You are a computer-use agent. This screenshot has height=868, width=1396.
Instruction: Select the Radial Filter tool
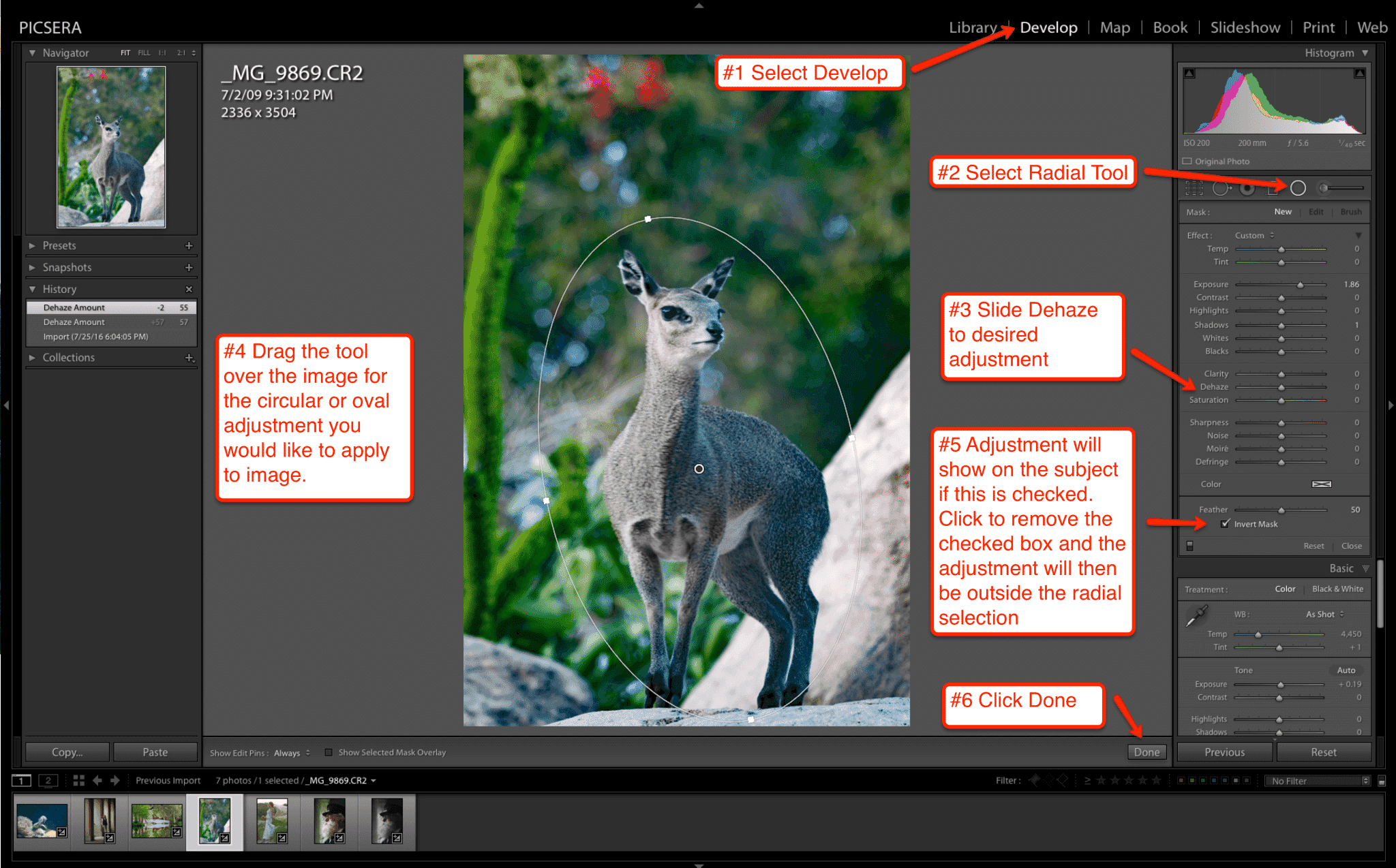(x=1298, y=188)
